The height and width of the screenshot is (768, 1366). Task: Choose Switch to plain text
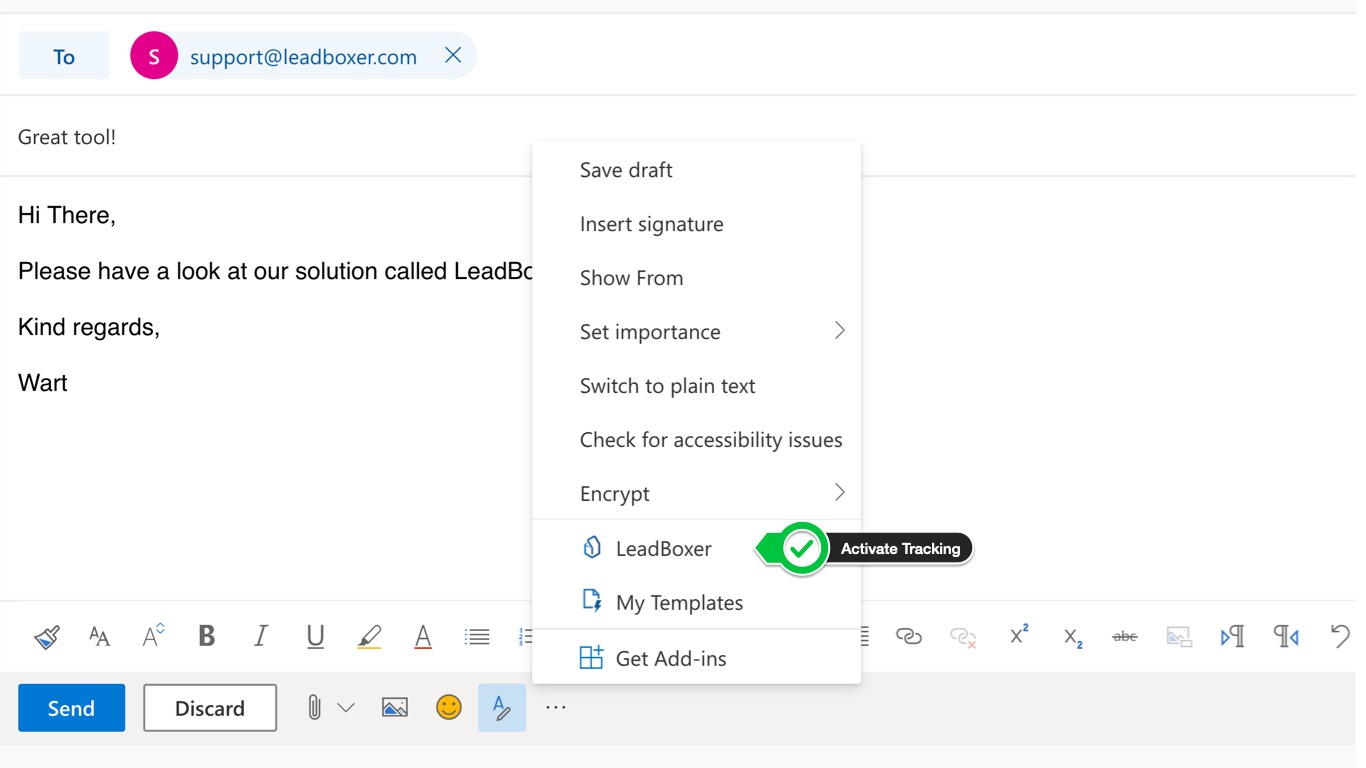pos(667,386)
